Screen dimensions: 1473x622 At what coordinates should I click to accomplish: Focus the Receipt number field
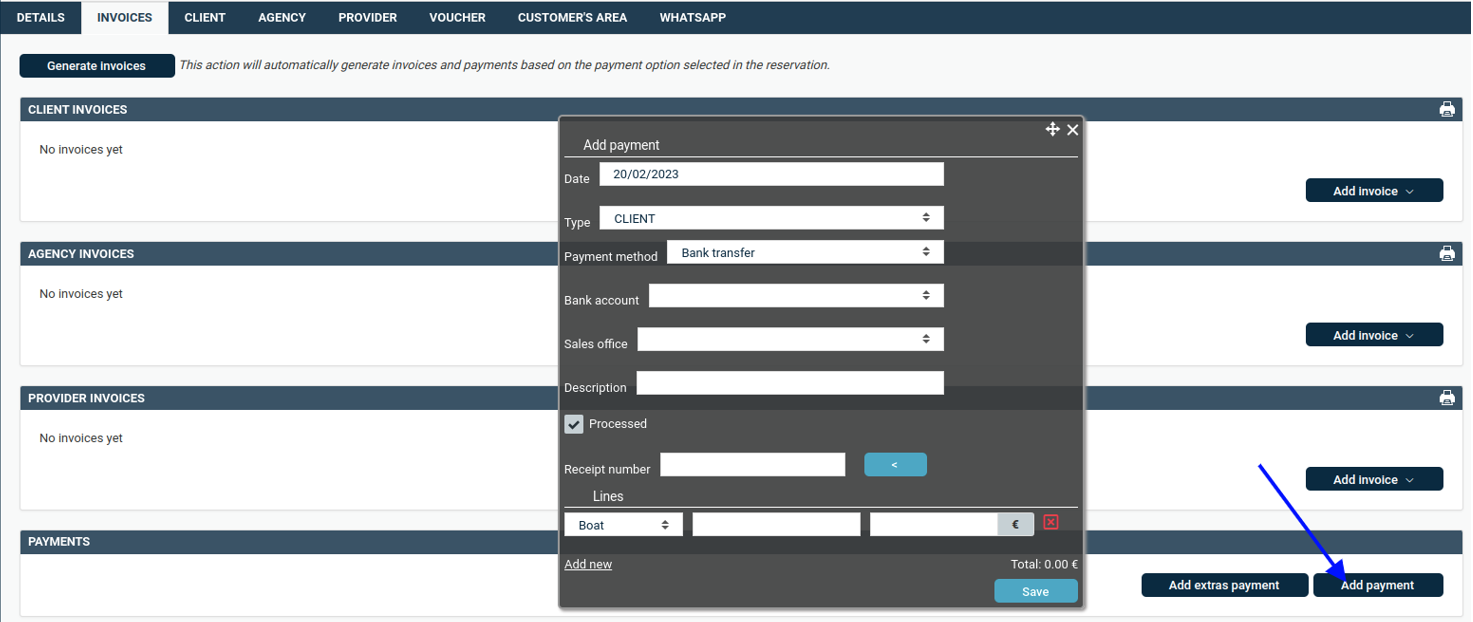coord(753,464)
